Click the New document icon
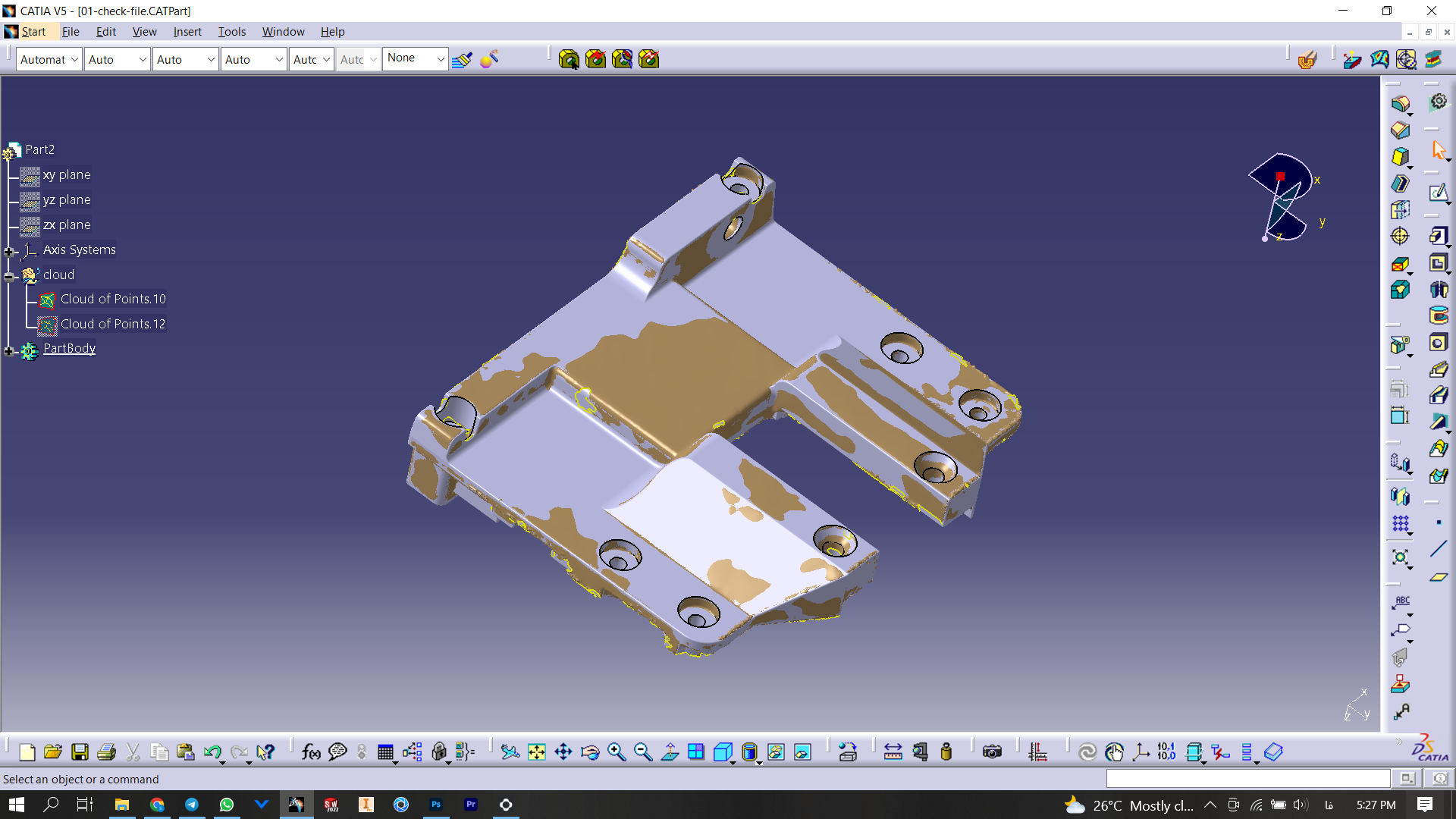The image size is (1456, 819). (x=27, y=752)
